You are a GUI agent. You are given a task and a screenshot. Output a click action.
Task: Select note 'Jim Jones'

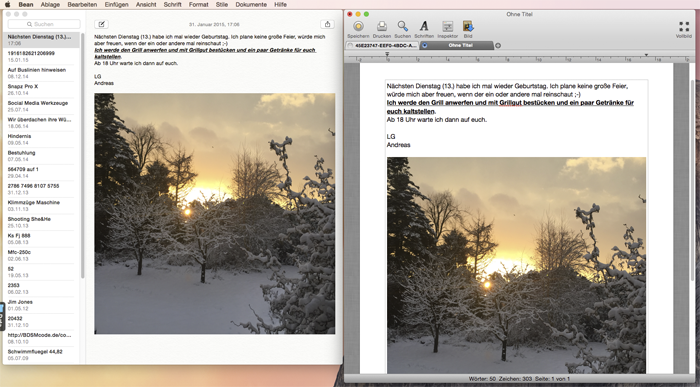click(41, 305)
